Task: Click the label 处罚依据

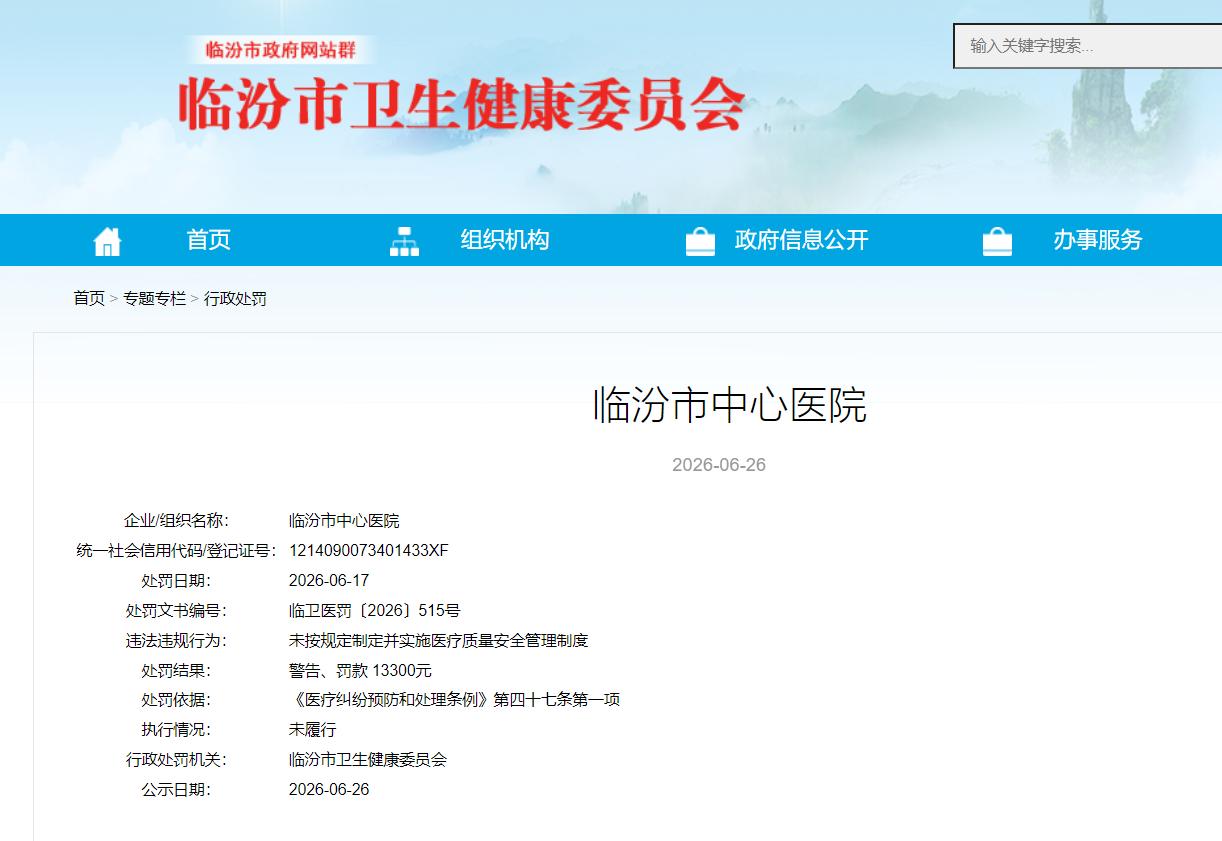Action: (176, 700)
